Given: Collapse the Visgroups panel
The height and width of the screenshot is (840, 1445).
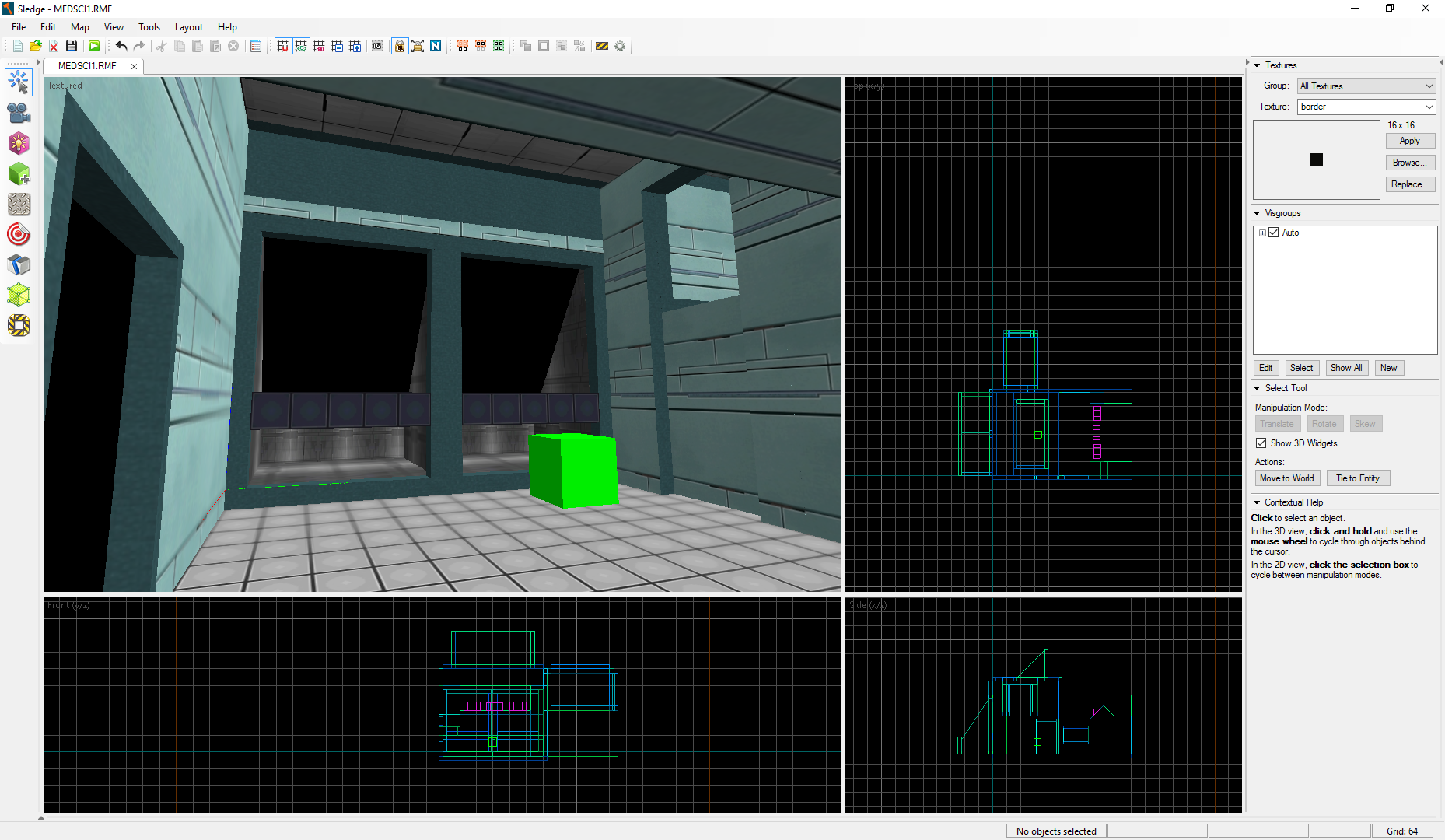Looking at the screenshot, I should click(1257, 213).
